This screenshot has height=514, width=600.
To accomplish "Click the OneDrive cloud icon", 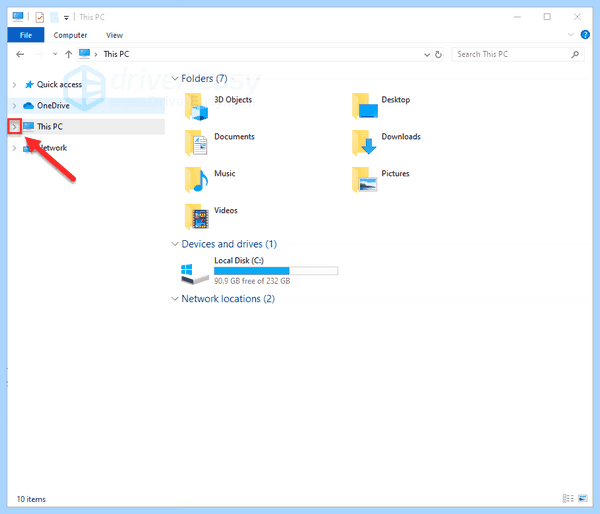I will pyautogui.click(x=28, y=105).
